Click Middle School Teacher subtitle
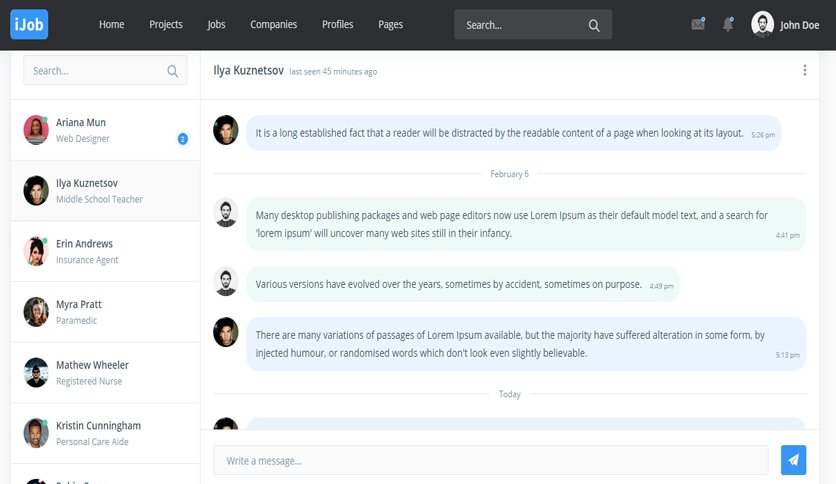The image size is (836, 484). coord(100,199)
